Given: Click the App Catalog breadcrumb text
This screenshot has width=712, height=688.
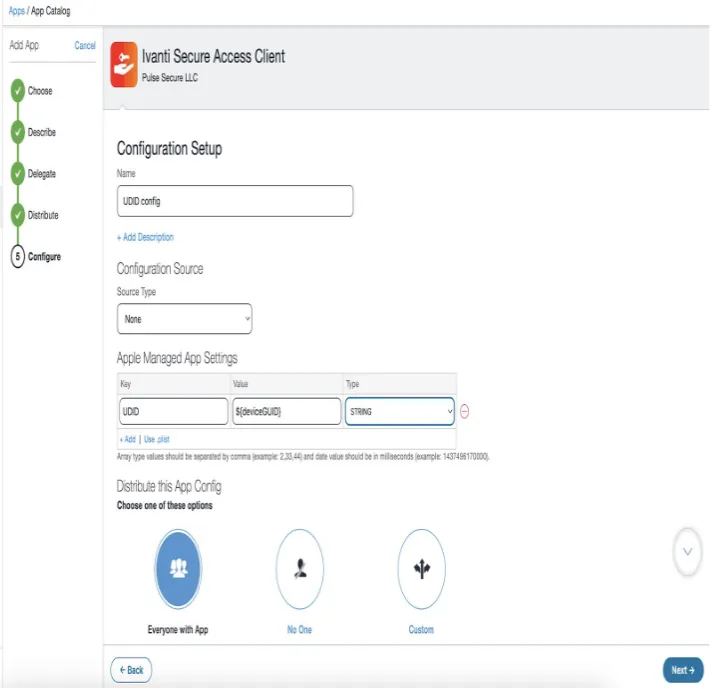Looking at the screenshot, I should pyautogui.click(x=50, y=11).
